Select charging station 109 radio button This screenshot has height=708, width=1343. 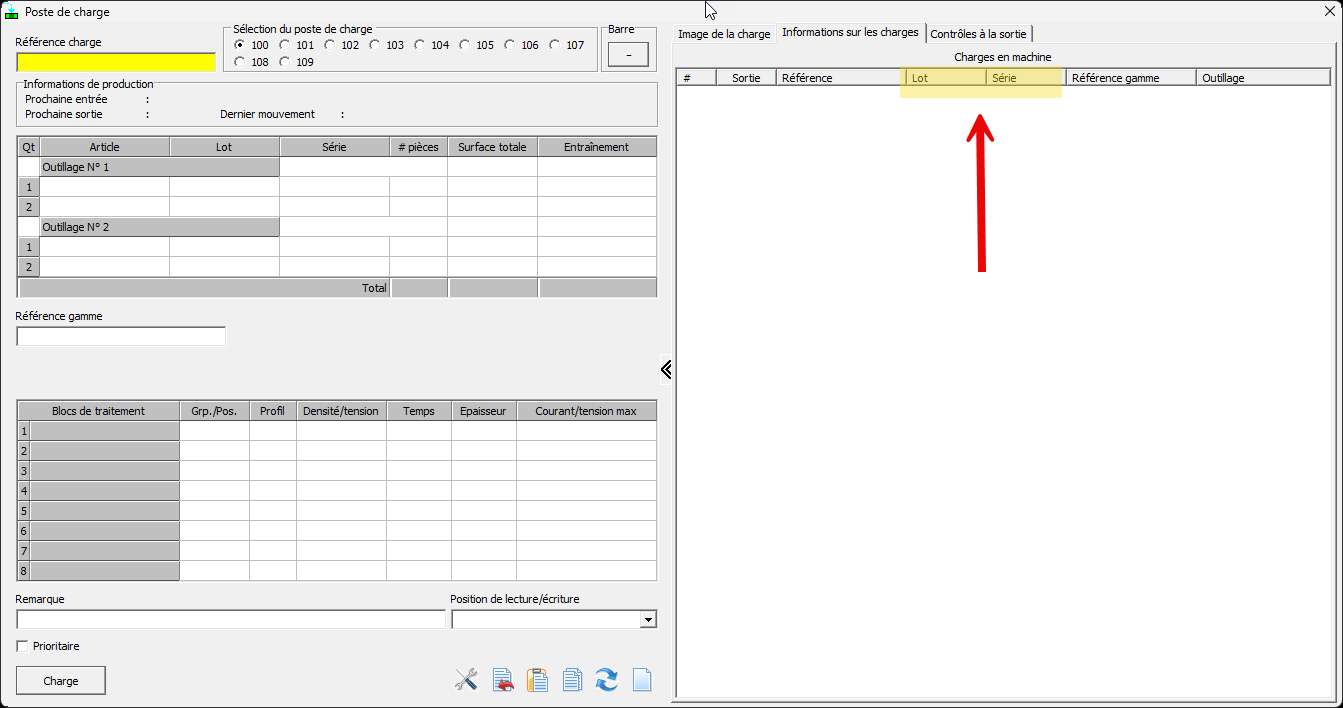[x=285, y=62]
